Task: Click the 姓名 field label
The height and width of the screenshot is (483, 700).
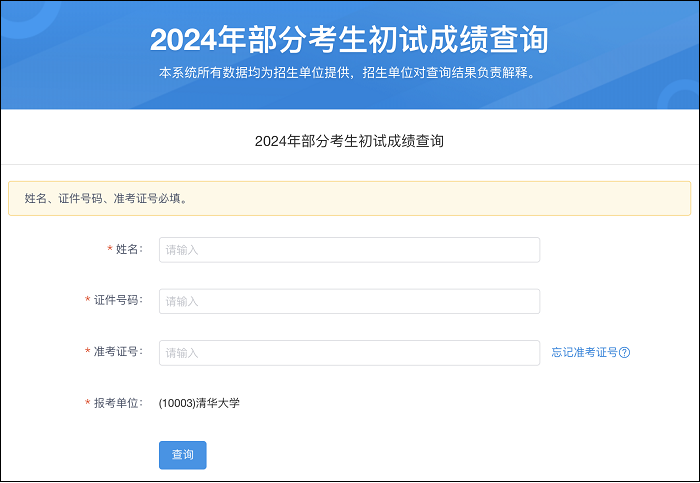Action: tap(129, 249)
